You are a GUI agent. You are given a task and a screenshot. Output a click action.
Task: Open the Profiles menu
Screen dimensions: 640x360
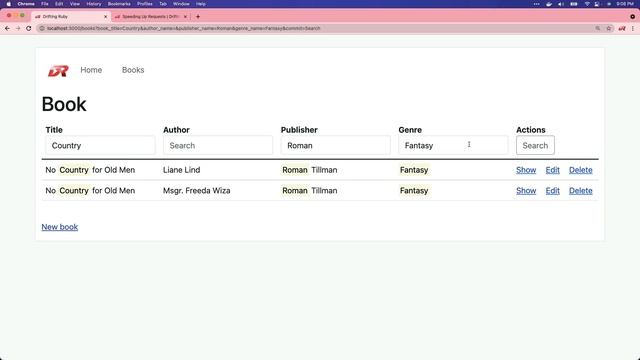[144, 4]
